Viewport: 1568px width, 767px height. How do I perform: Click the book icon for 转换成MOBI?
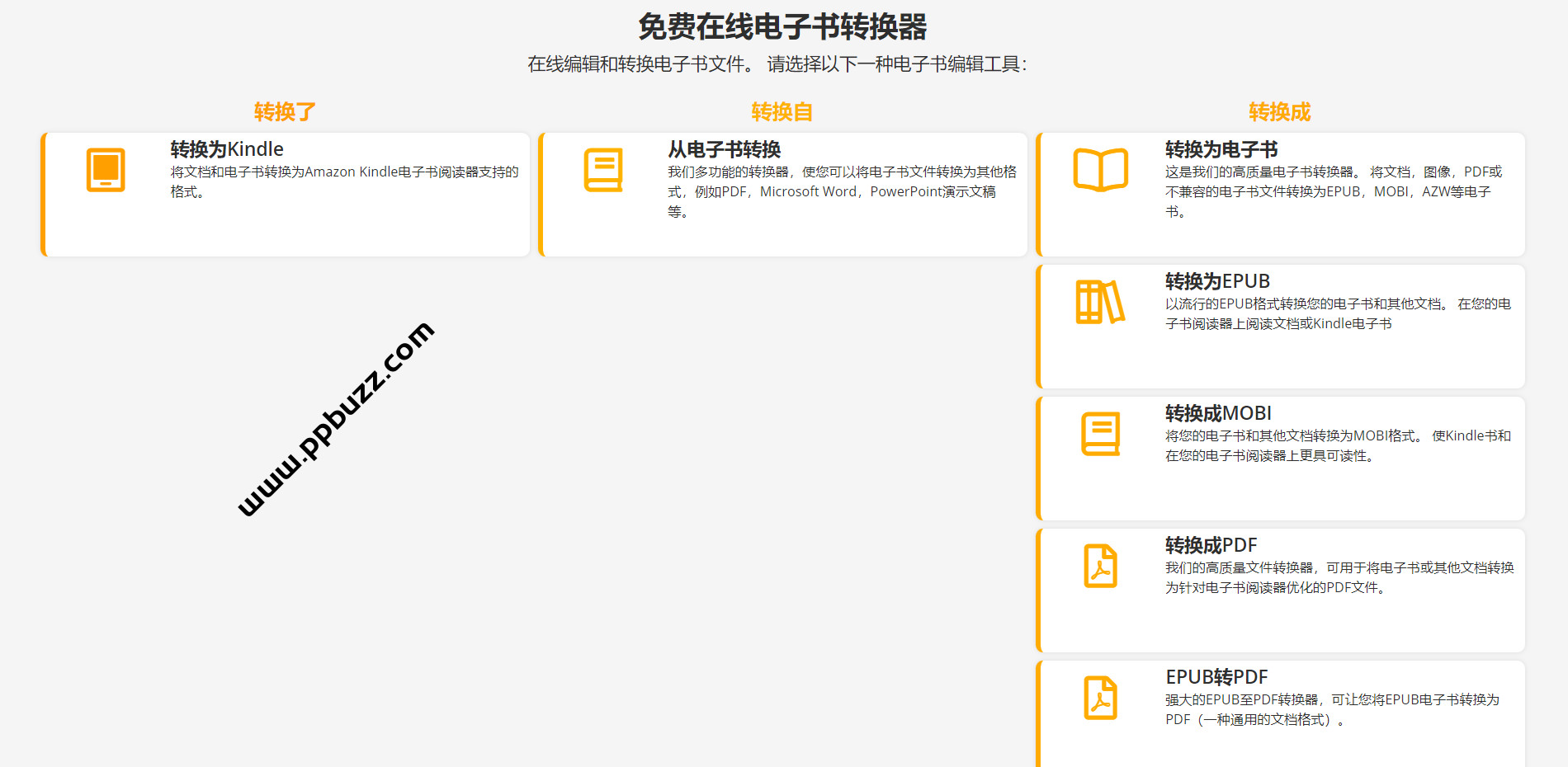click(1101, 434)
